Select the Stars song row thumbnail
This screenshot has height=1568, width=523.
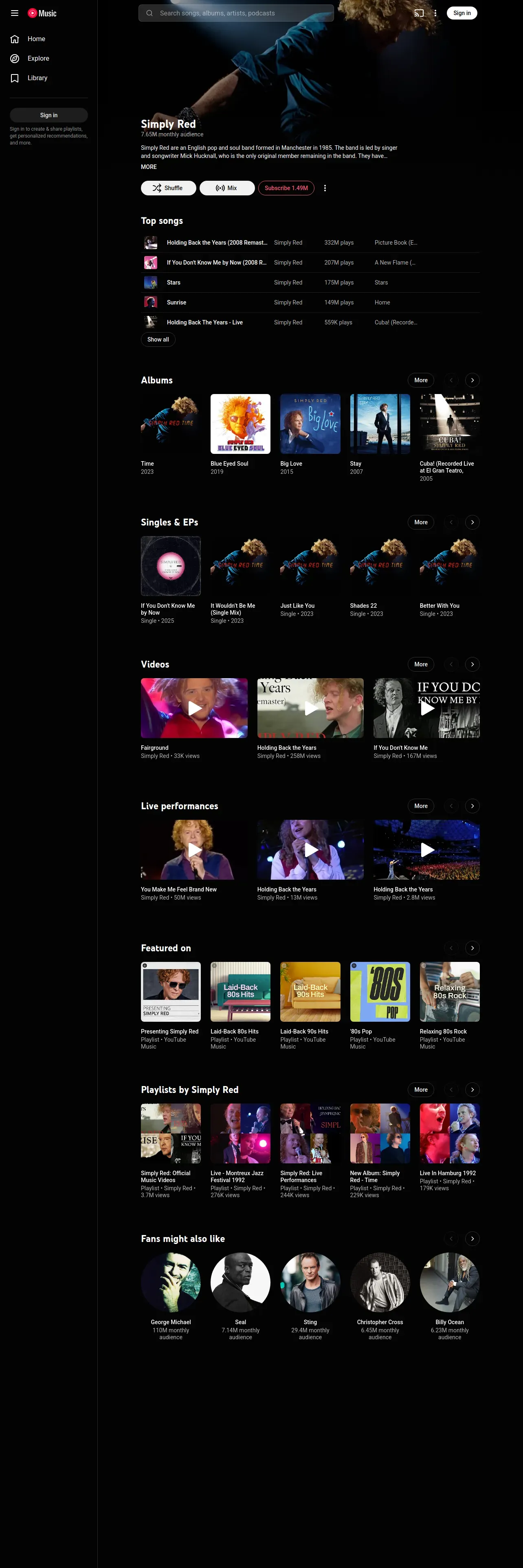[x=150, y=283]
